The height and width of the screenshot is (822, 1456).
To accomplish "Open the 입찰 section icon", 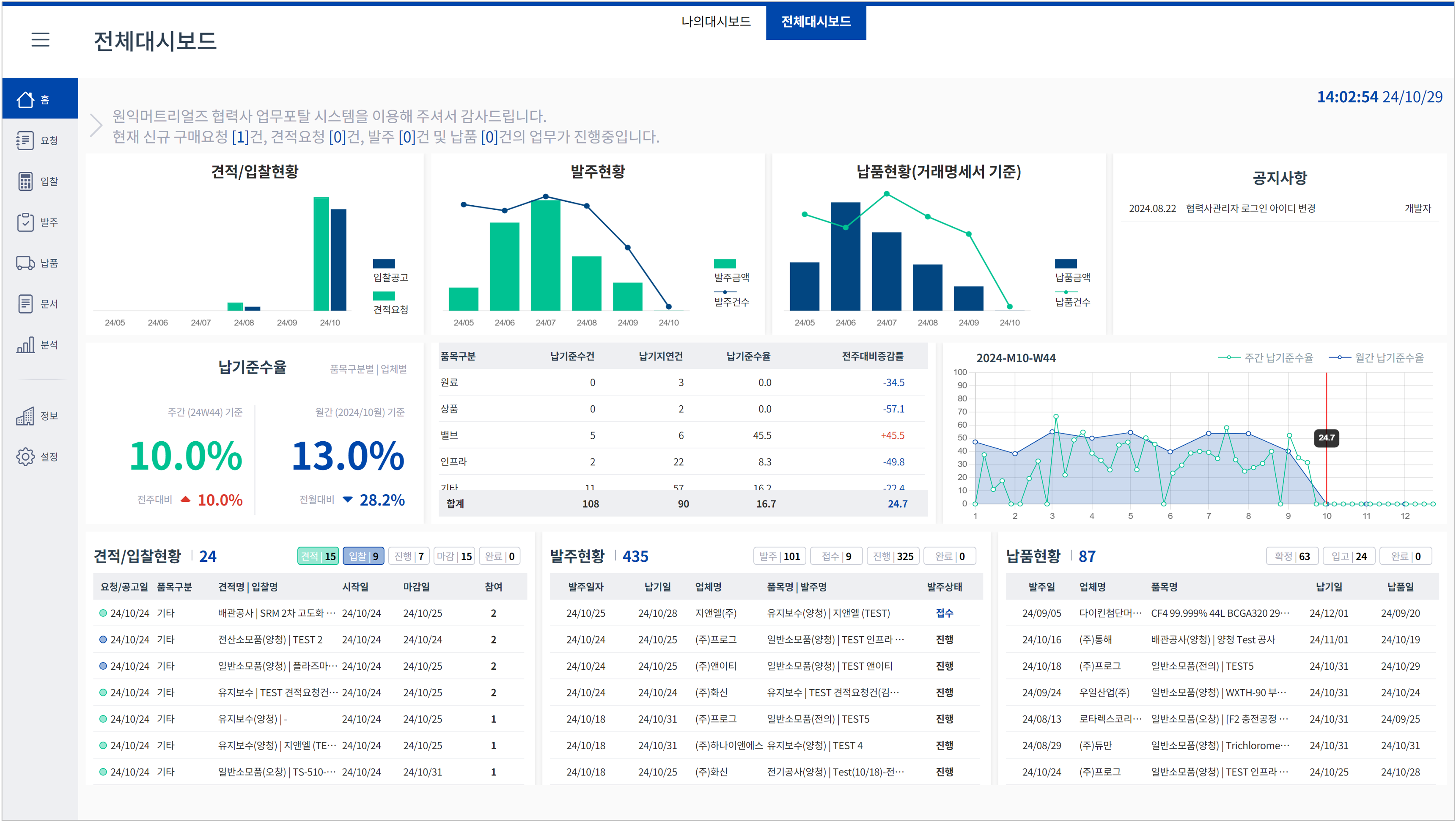I will click(26, 181).
